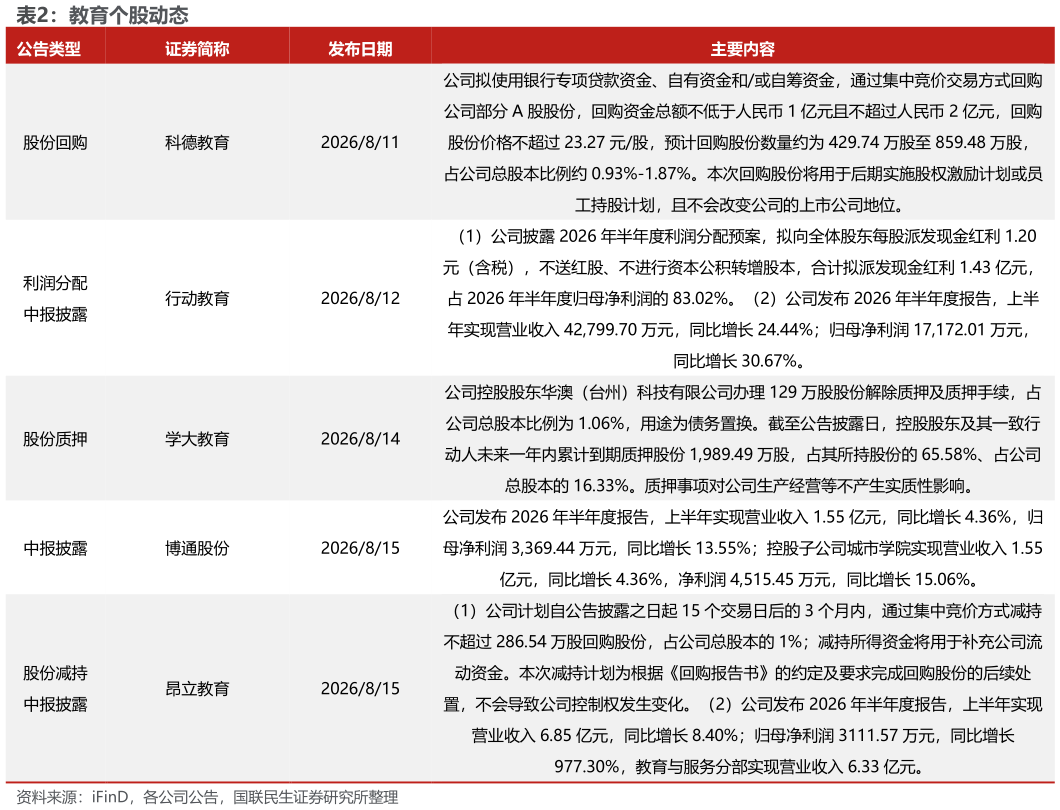Select the 发布日期 column header
Screen dimensions: 1060x810
tap(360, 49)
